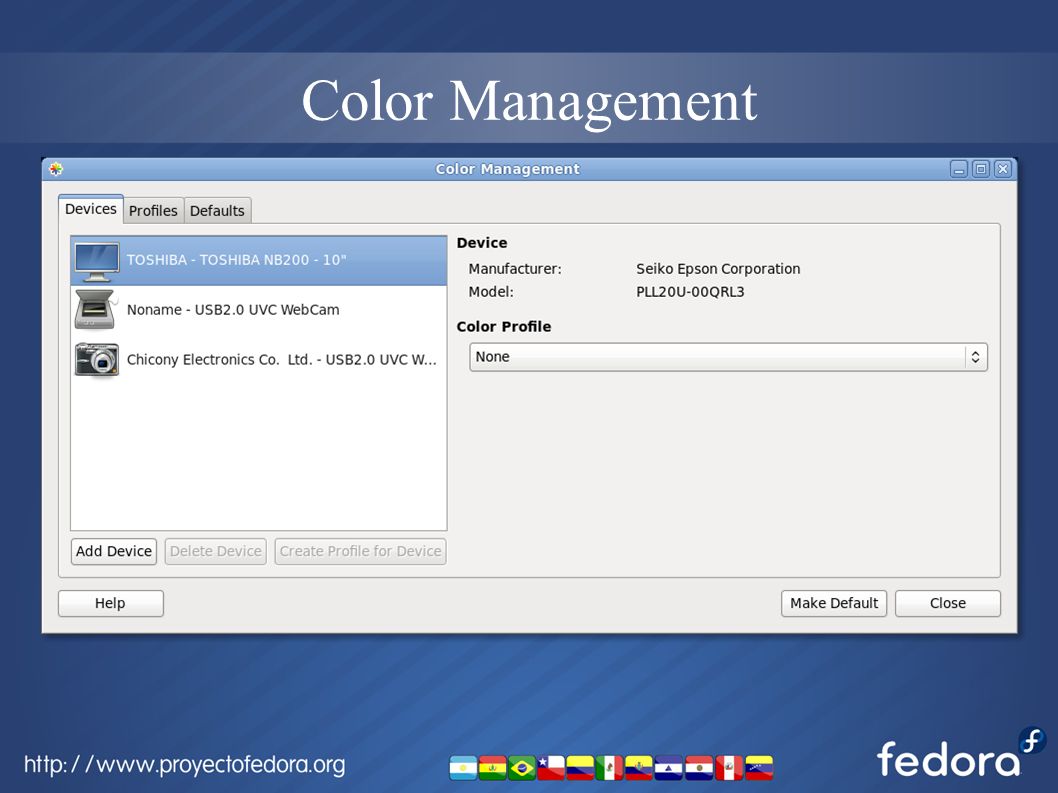Click the Close button at bottom right
This screenshot has height=793, width=1058.
pyautogui.click(x=948, y=603)
